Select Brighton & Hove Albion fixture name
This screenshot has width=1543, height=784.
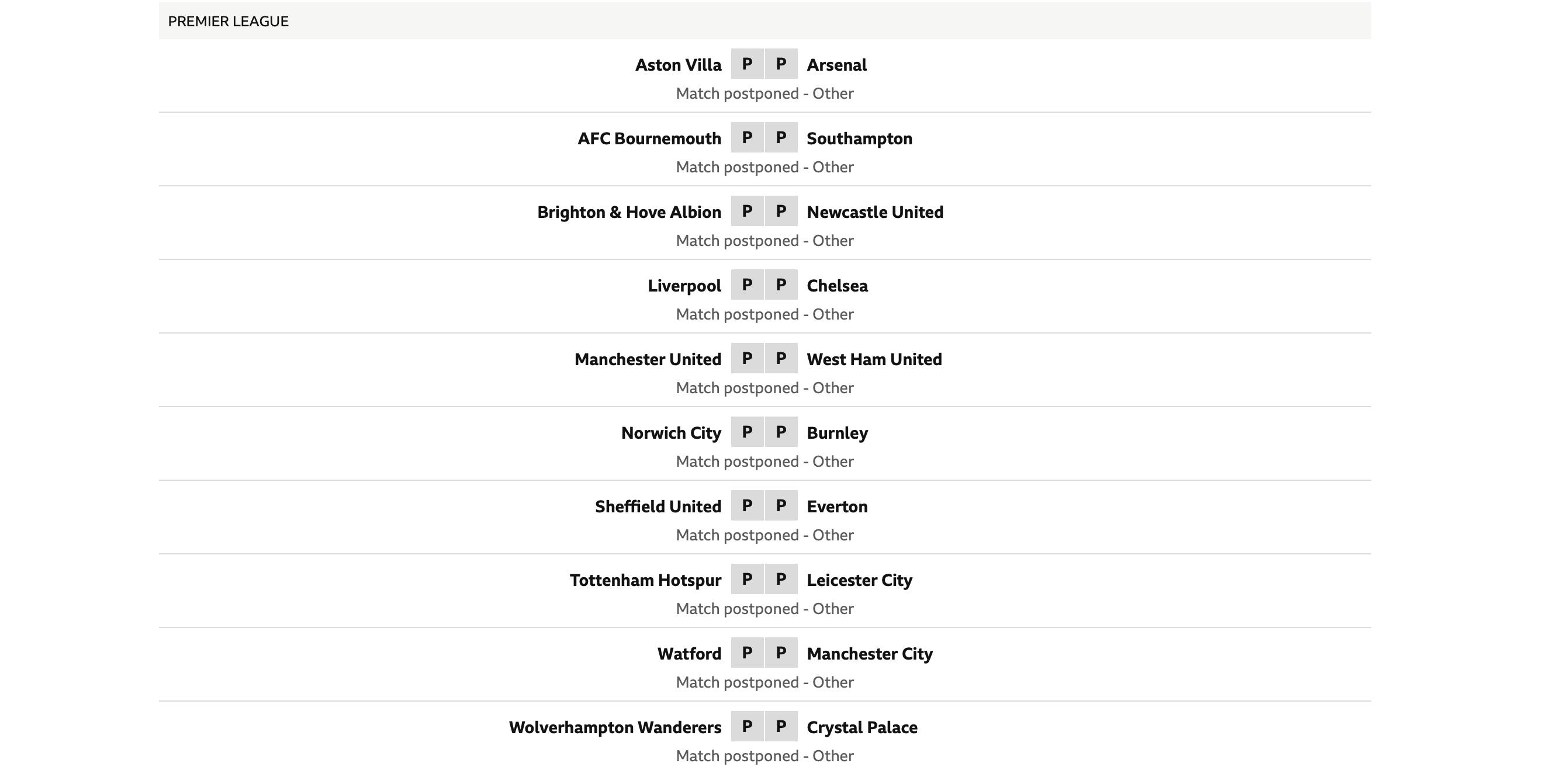629,212
